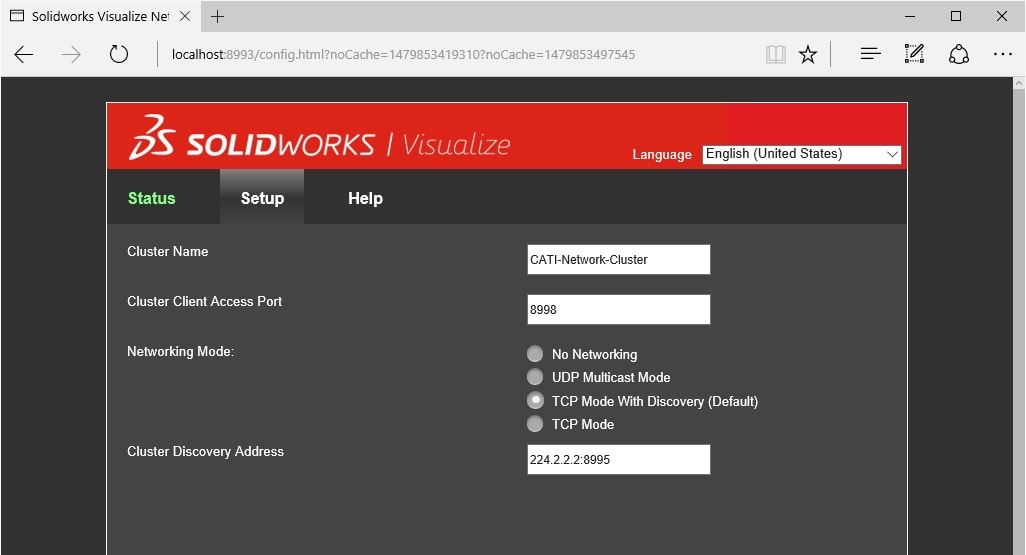The image size is (1026, 555).
Task: Select TCP Mode With Discovery (Default)
Action: tap(535, 401)
